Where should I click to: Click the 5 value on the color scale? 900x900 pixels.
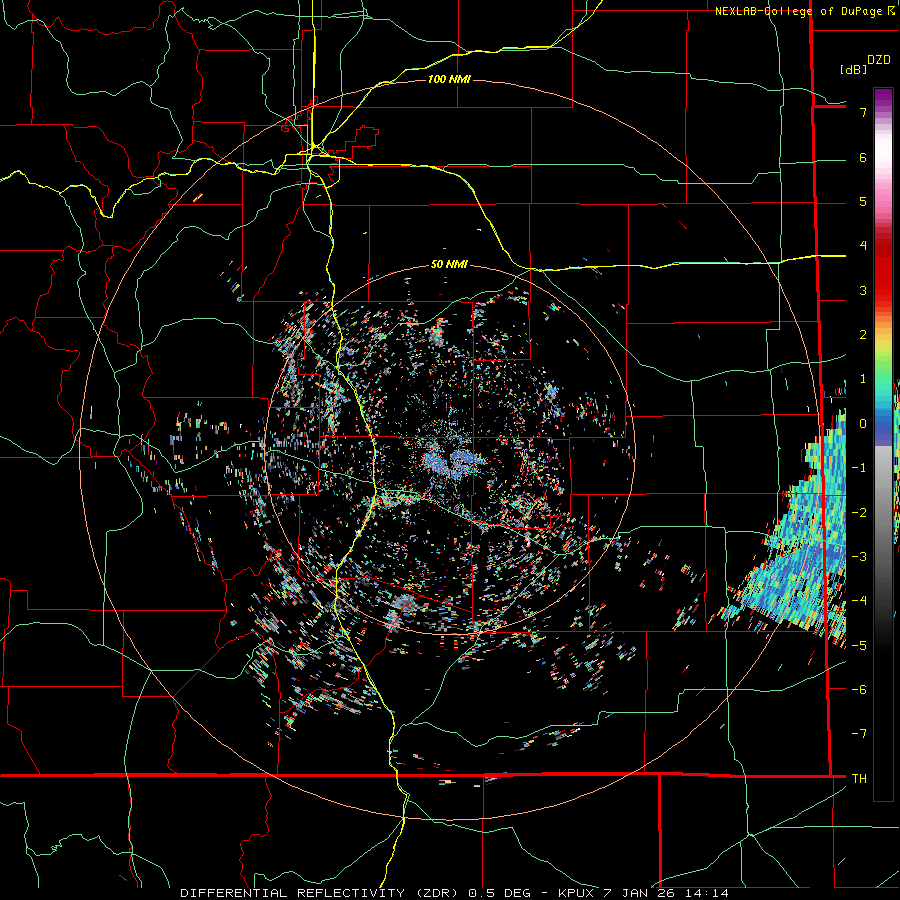tap(863, 201)
